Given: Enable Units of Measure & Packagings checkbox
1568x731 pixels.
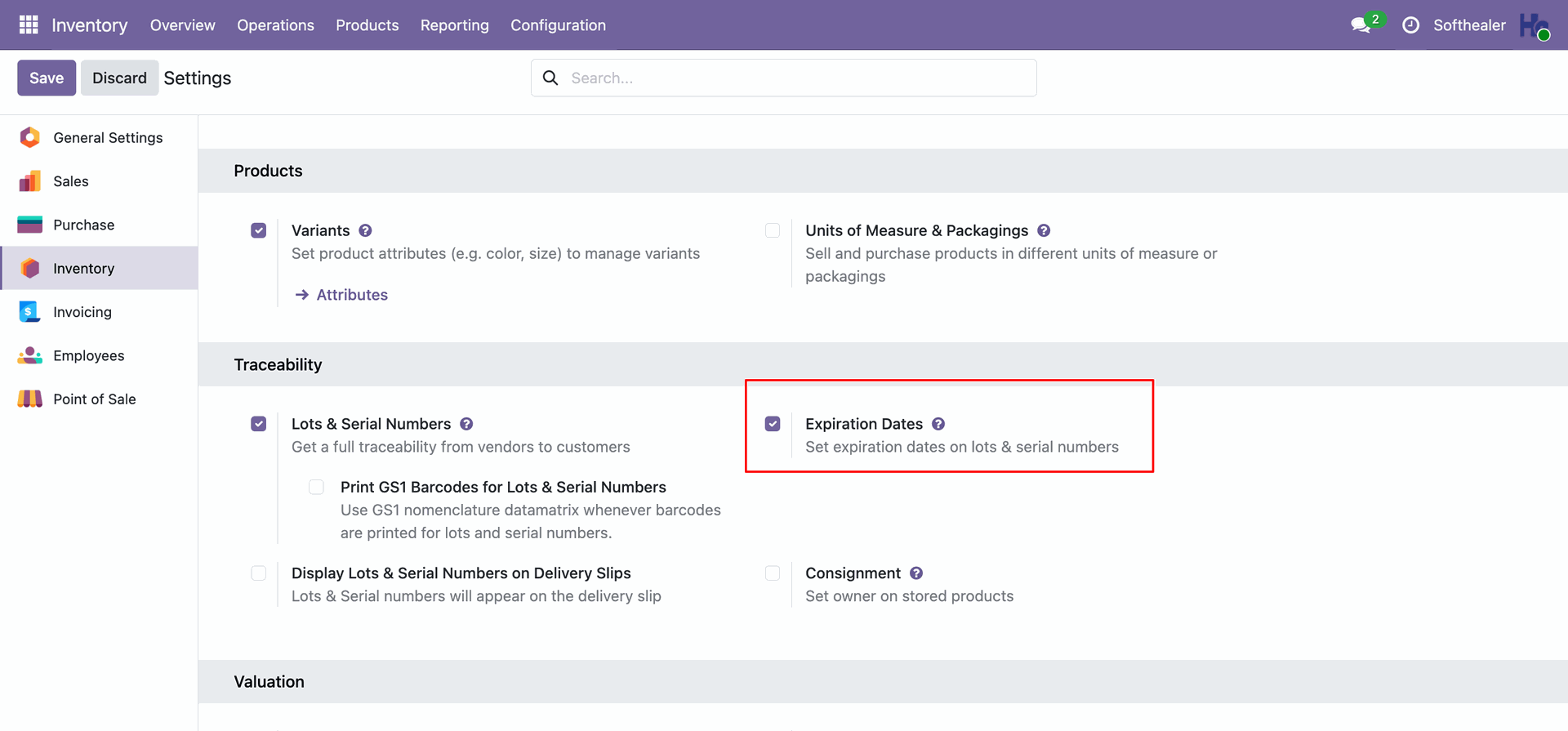Looking at the screenshot, I should [x=773, y=230].
